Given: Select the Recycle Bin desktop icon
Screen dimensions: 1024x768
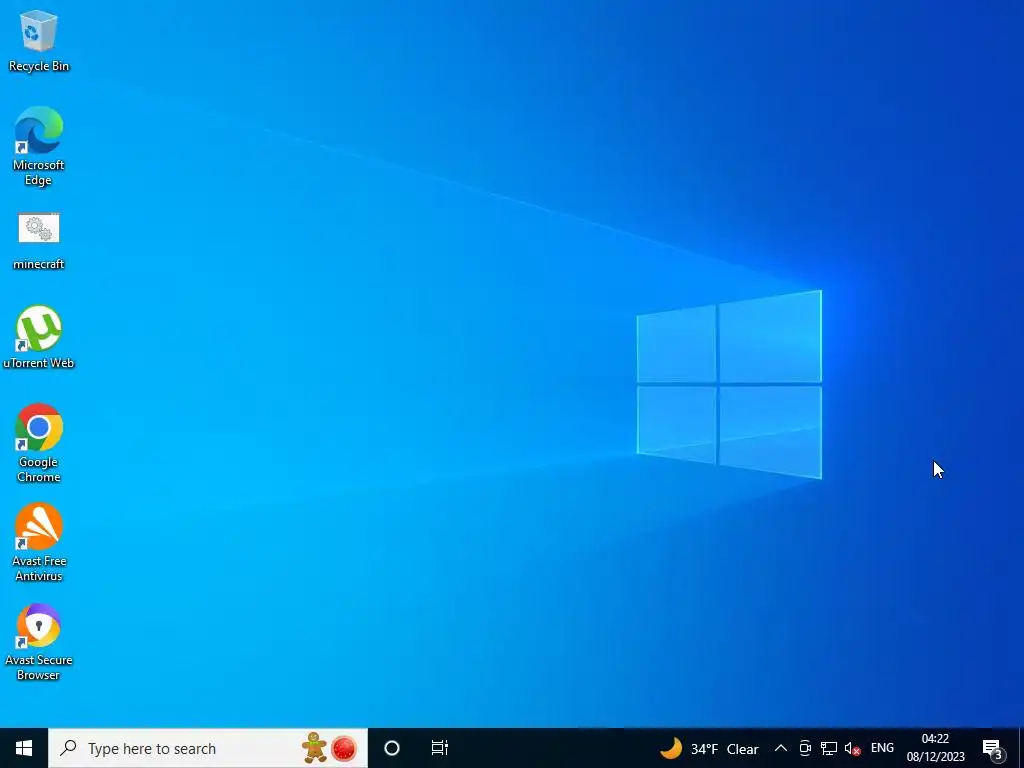Looking at the screenshot, I should 39,40.
